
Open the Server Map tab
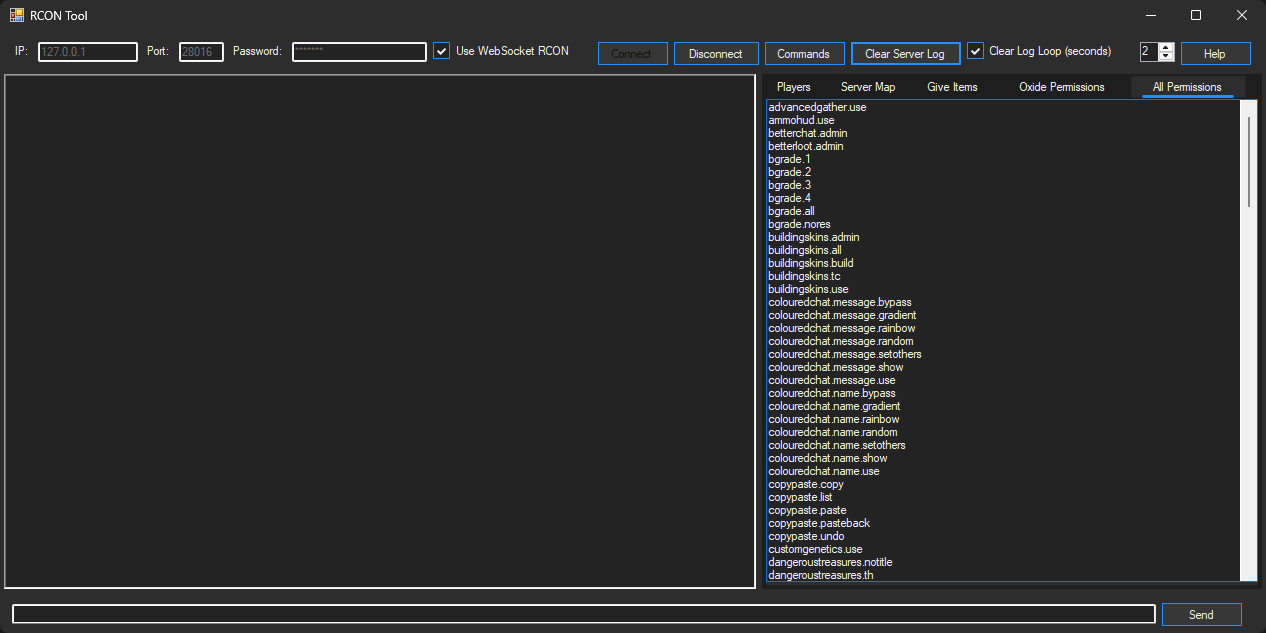click(x=867, y=87)
